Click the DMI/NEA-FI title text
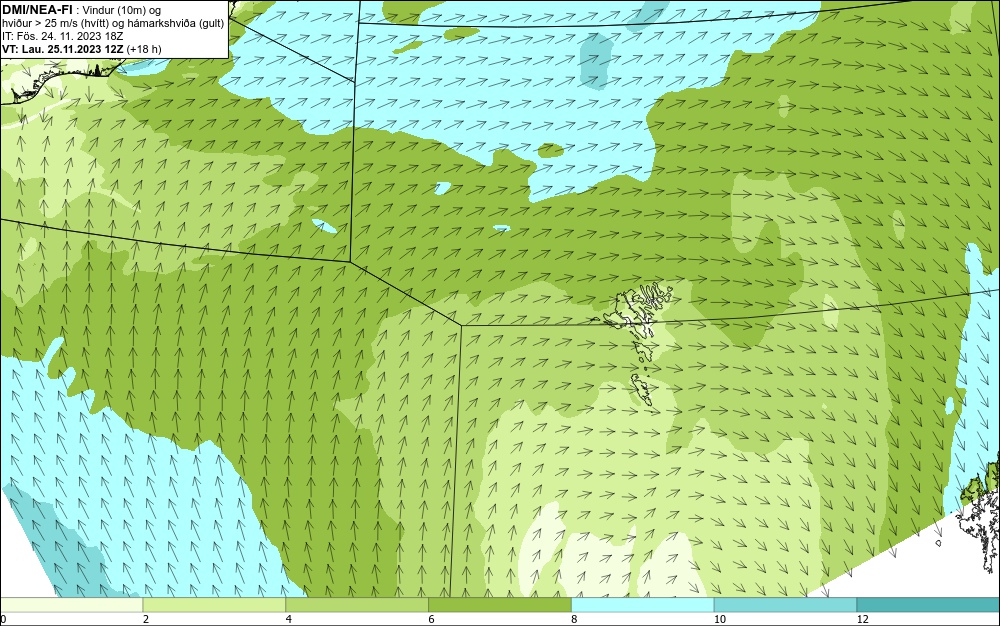This screenshot has width=1000, height=626. click(36, 10)
